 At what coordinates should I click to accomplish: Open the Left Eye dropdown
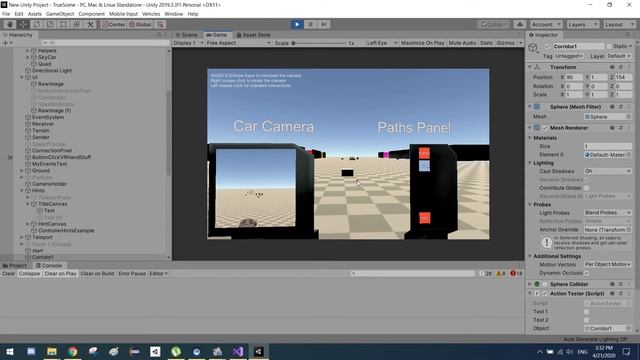[x=382, y=43]
